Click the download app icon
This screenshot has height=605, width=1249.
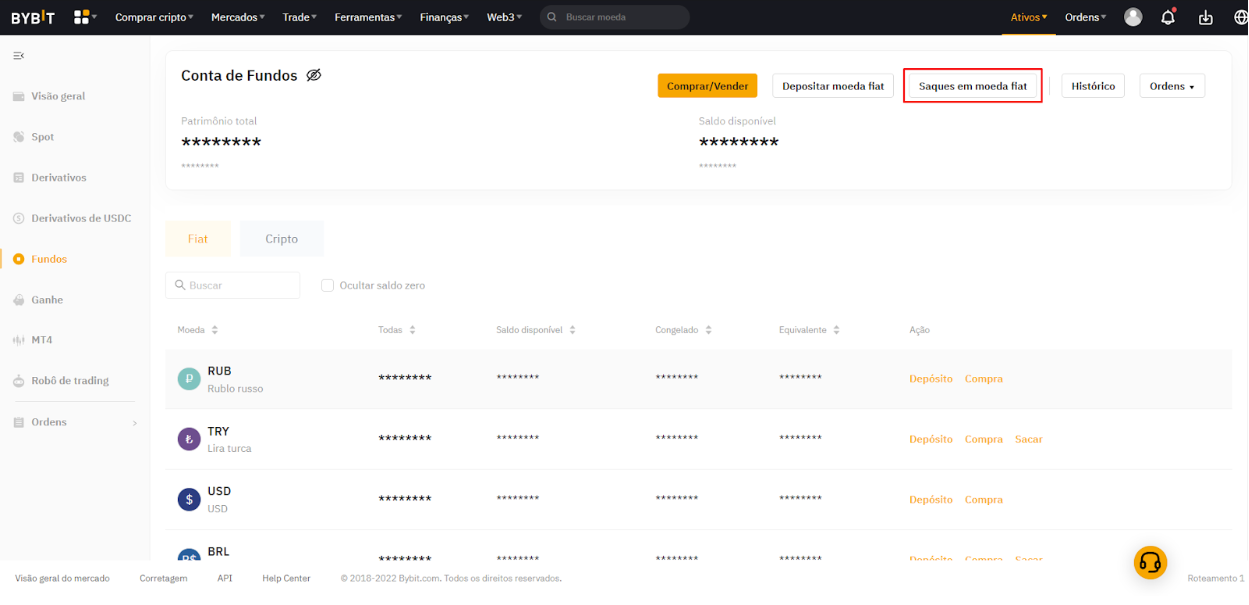tap(1205, 17)
